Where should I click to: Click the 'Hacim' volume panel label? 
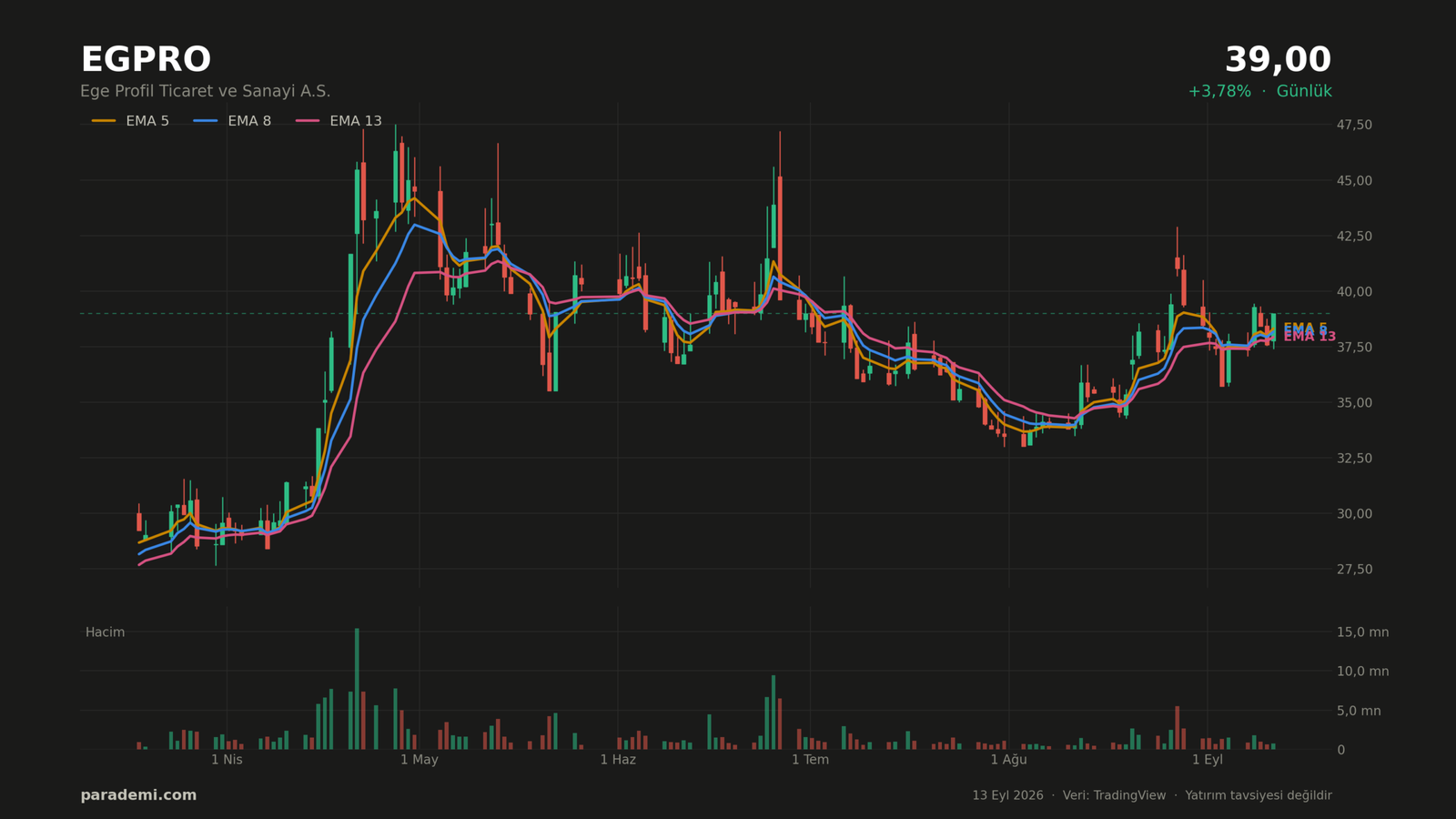(x=105, y=632)
